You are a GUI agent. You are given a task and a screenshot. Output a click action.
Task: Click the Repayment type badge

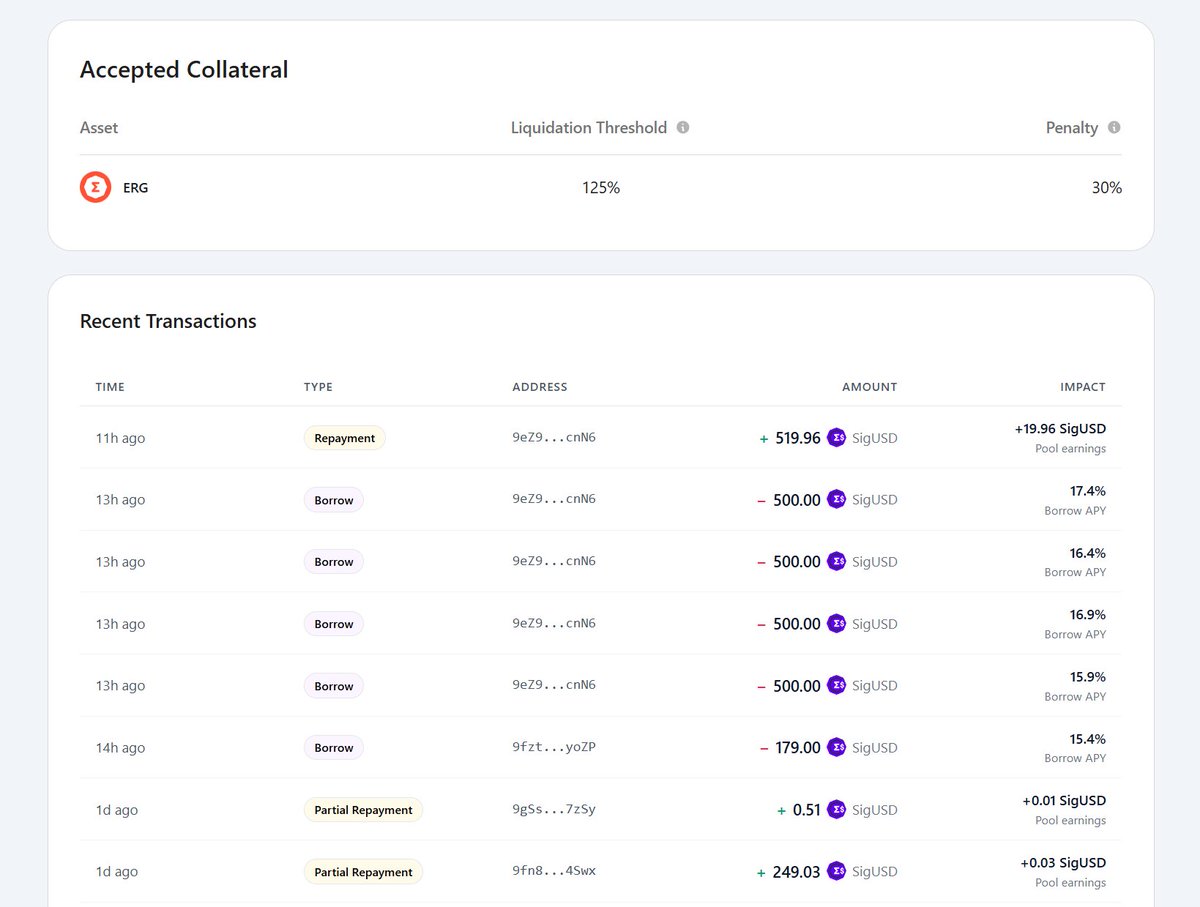[x=344, y=437]
